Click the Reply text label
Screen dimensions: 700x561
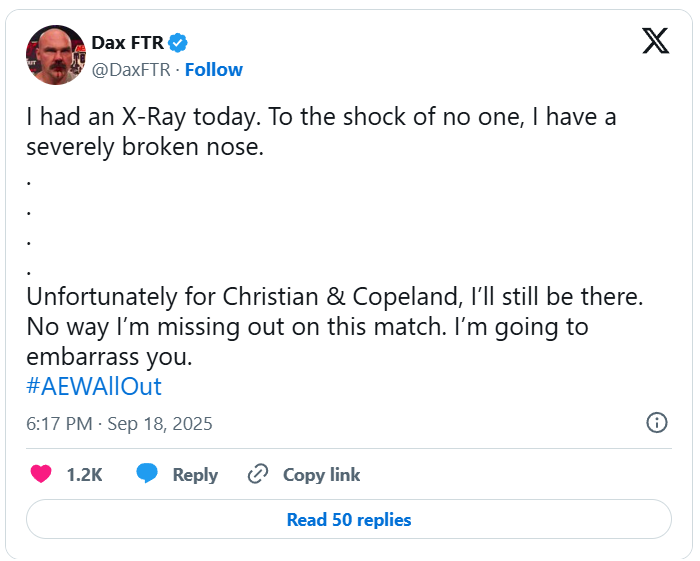pos(195,475)
